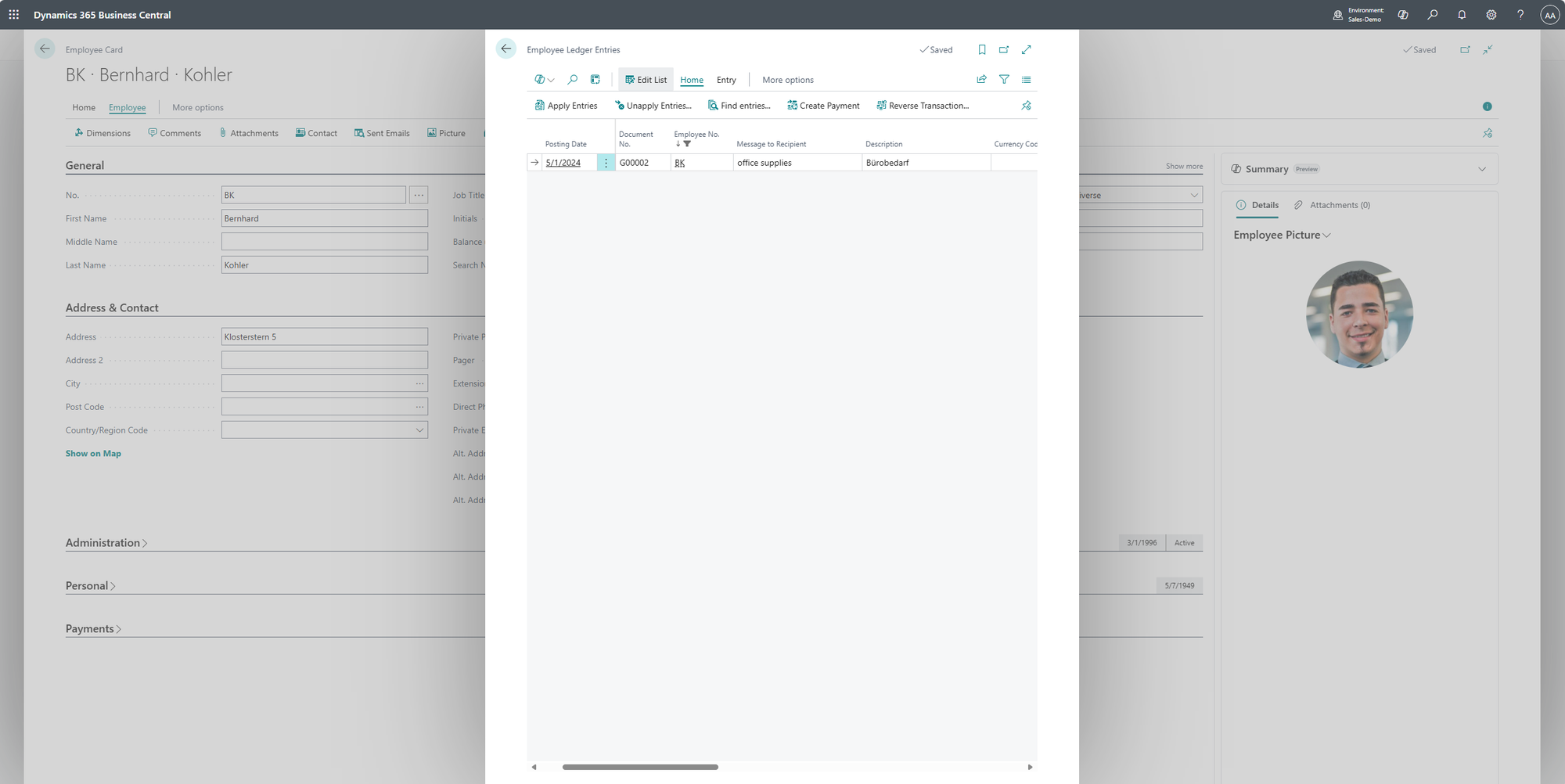The image size is (1565, 784).
Task: Toggle Edit List mode
Action: point(646,80)
